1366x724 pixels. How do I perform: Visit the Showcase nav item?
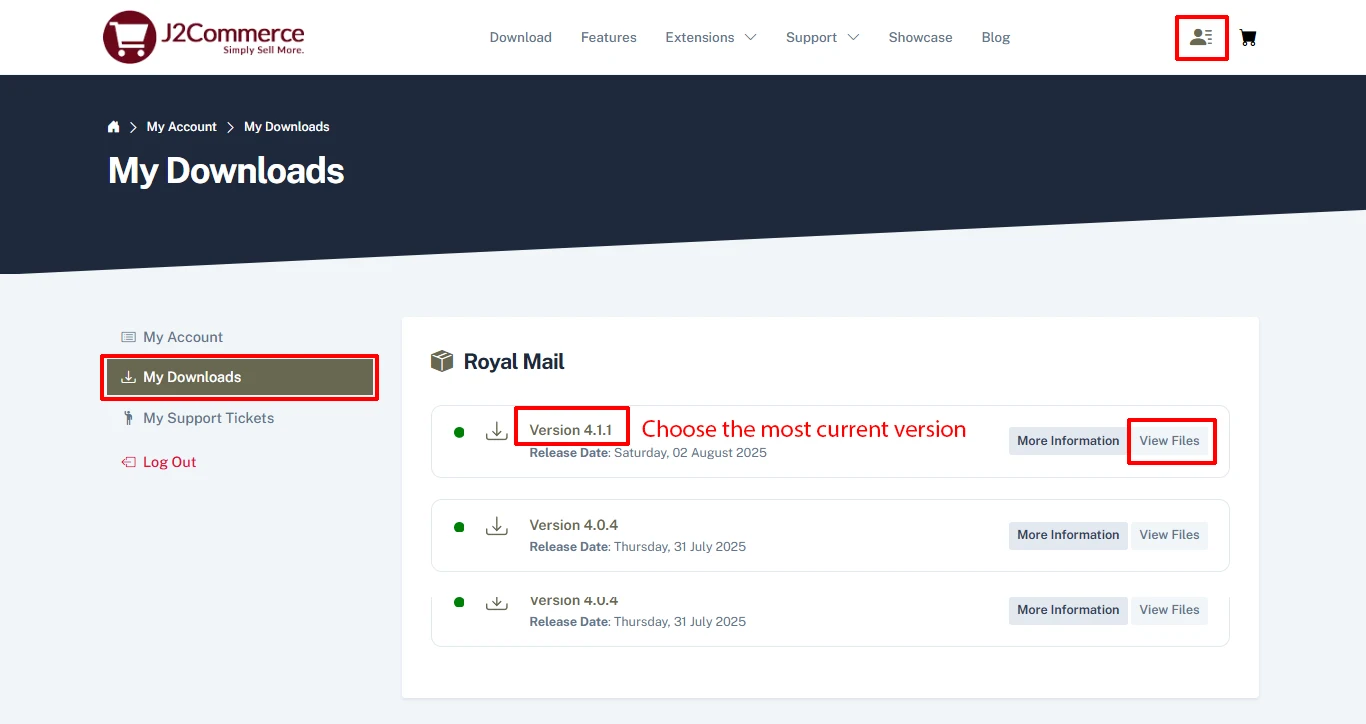(x=921, y=38)
